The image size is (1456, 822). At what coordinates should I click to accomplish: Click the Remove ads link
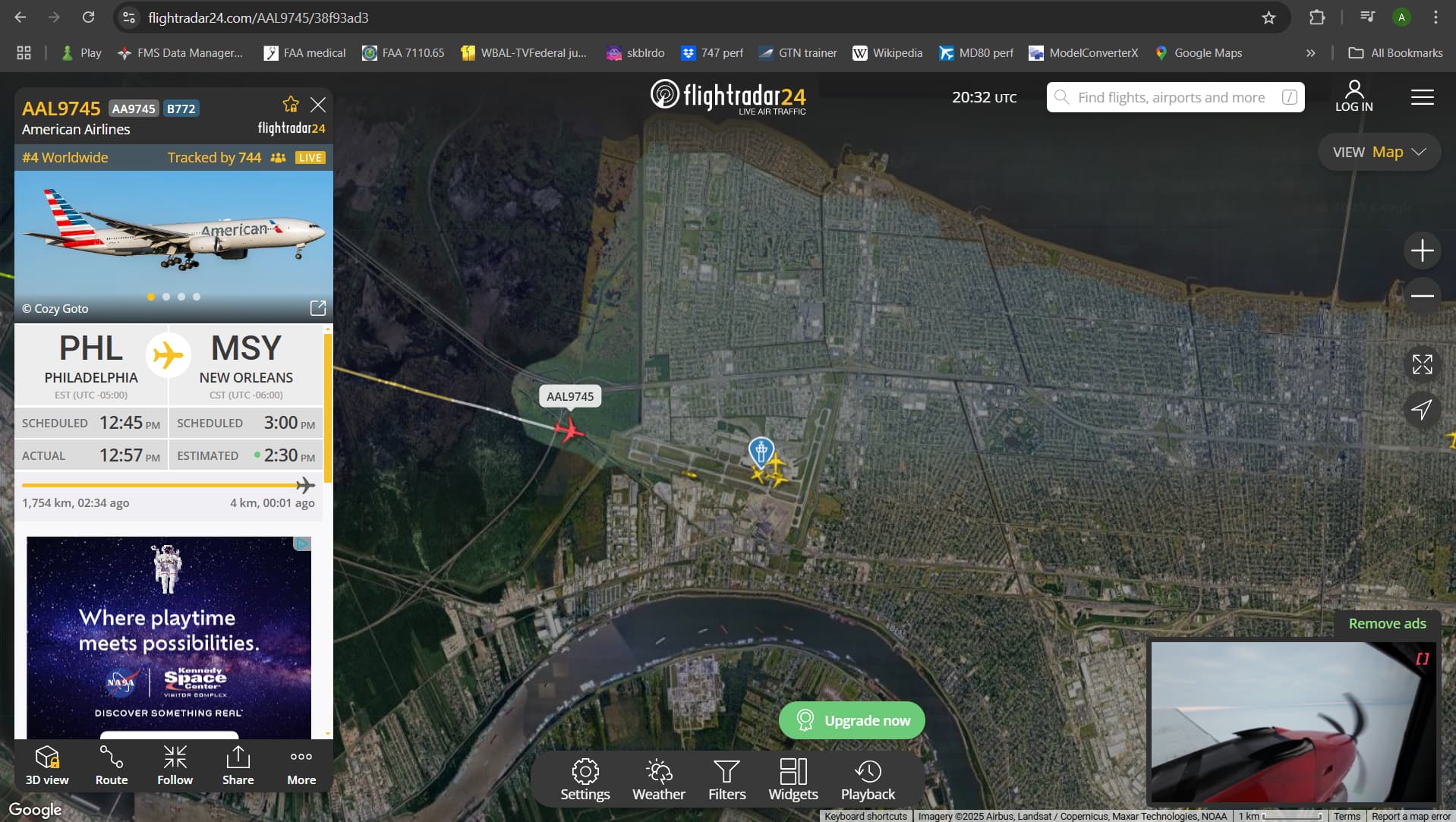tap(1387, 623)
